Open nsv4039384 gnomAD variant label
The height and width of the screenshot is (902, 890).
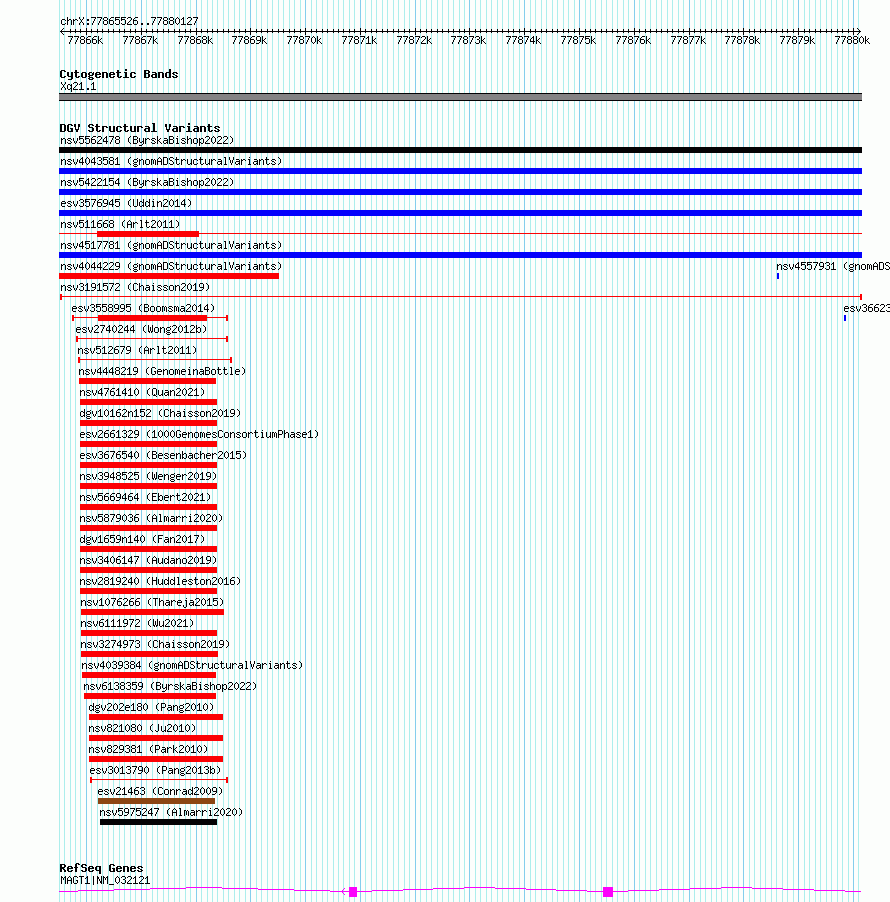click(x=192, y=665)
